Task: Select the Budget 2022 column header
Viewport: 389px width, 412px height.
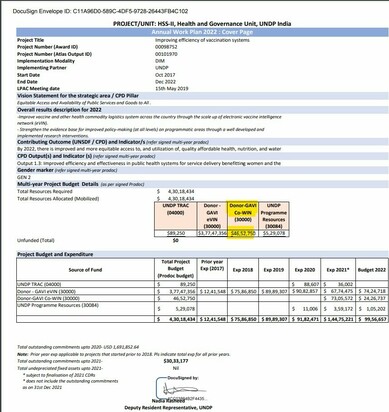Action: coord(372,269)
